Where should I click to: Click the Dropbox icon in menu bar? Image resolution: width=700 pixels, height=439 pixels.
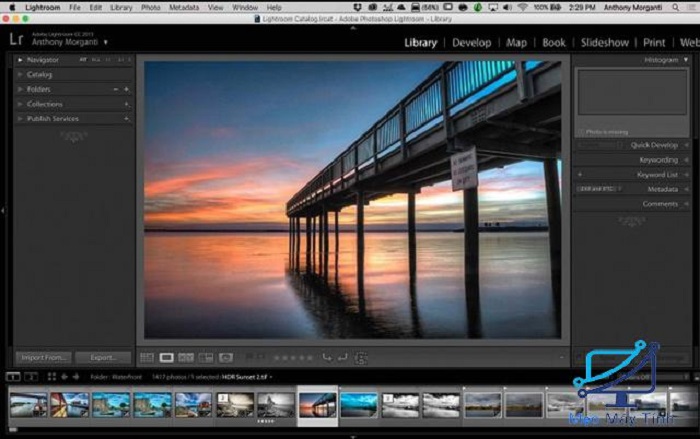[357, 7]
